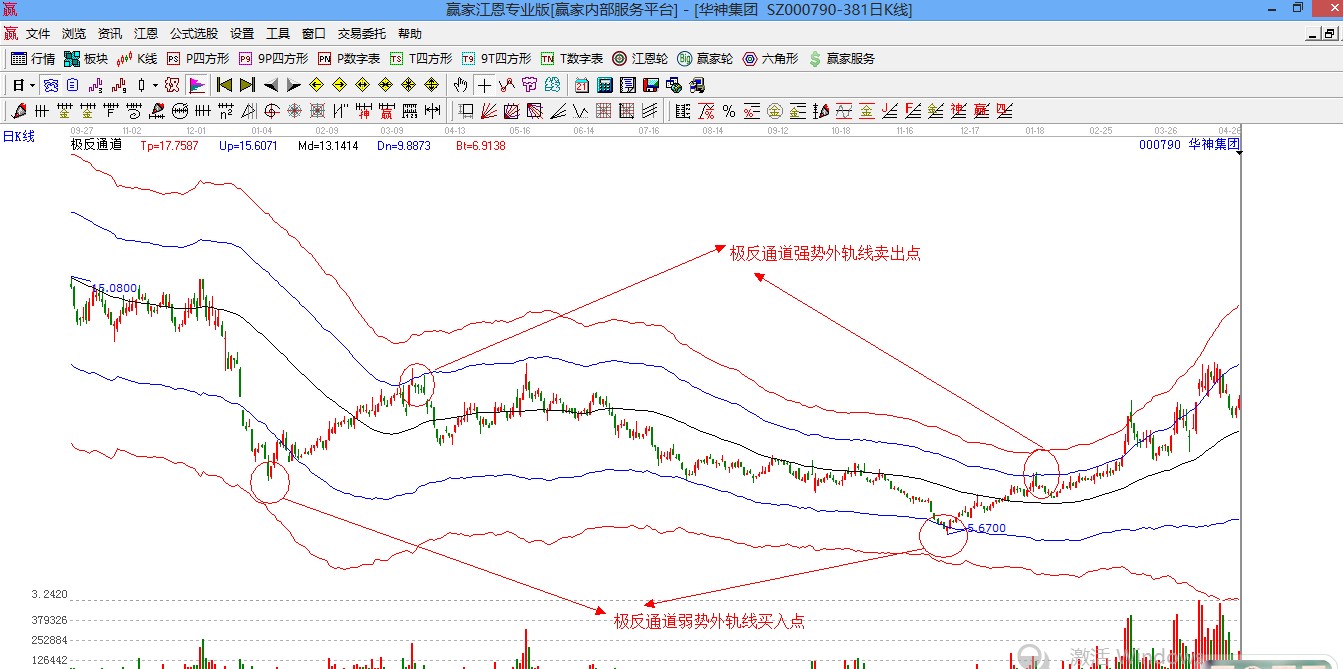
Task: Open the 交易委托 menu
Action: (361, 34)
